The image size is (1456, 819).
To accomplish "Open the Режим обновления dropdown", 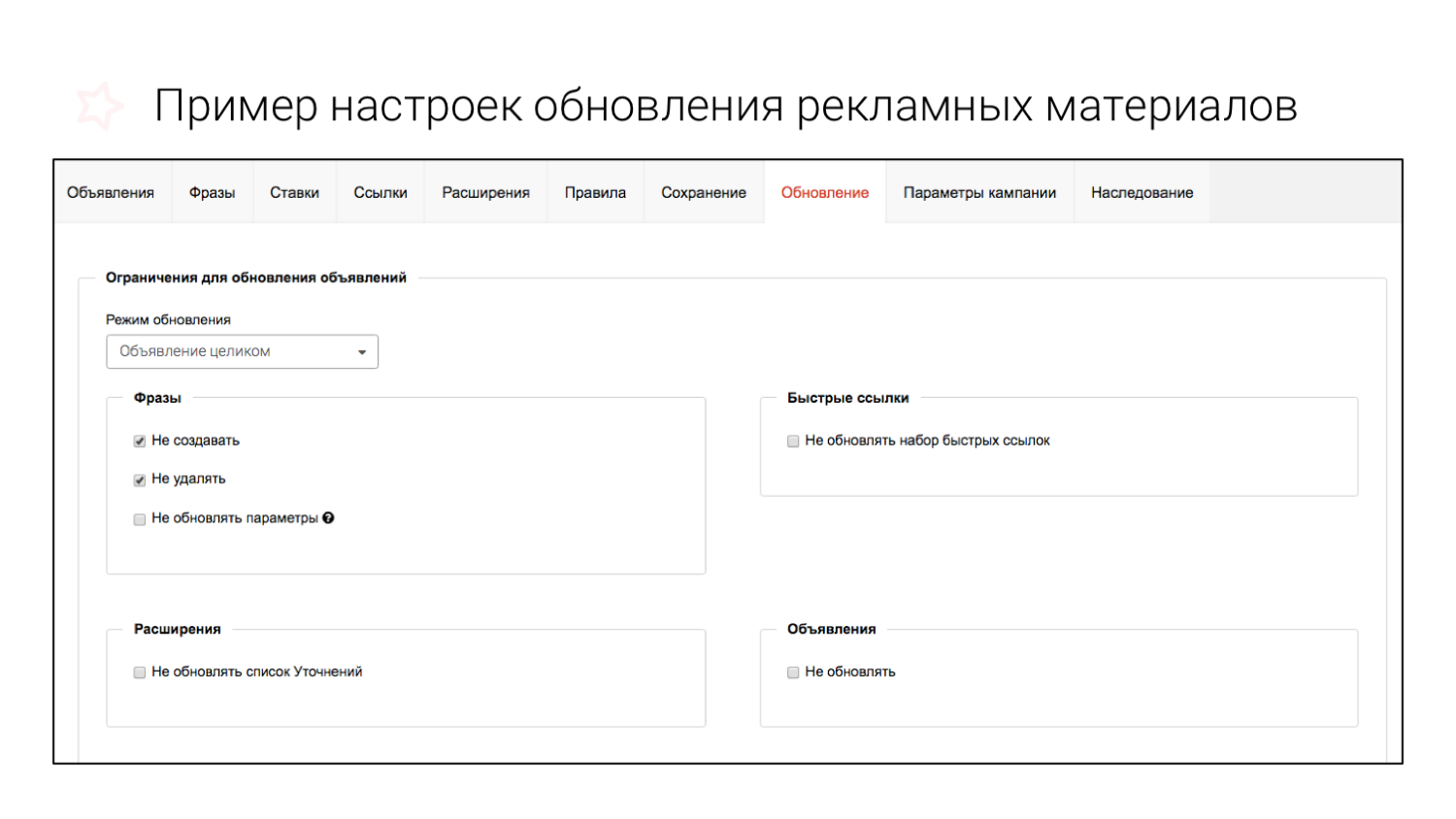I will (242, 351).
